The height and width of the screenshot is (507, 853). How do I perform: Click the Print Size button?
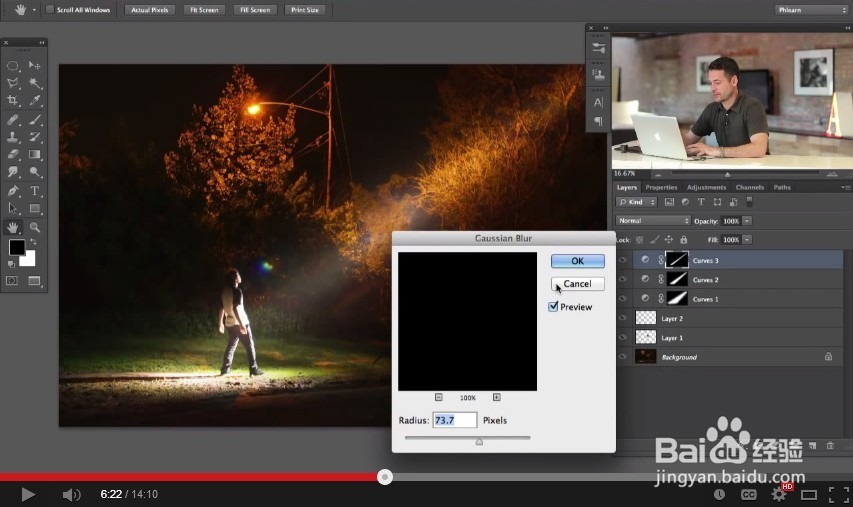tap(305, 10)
